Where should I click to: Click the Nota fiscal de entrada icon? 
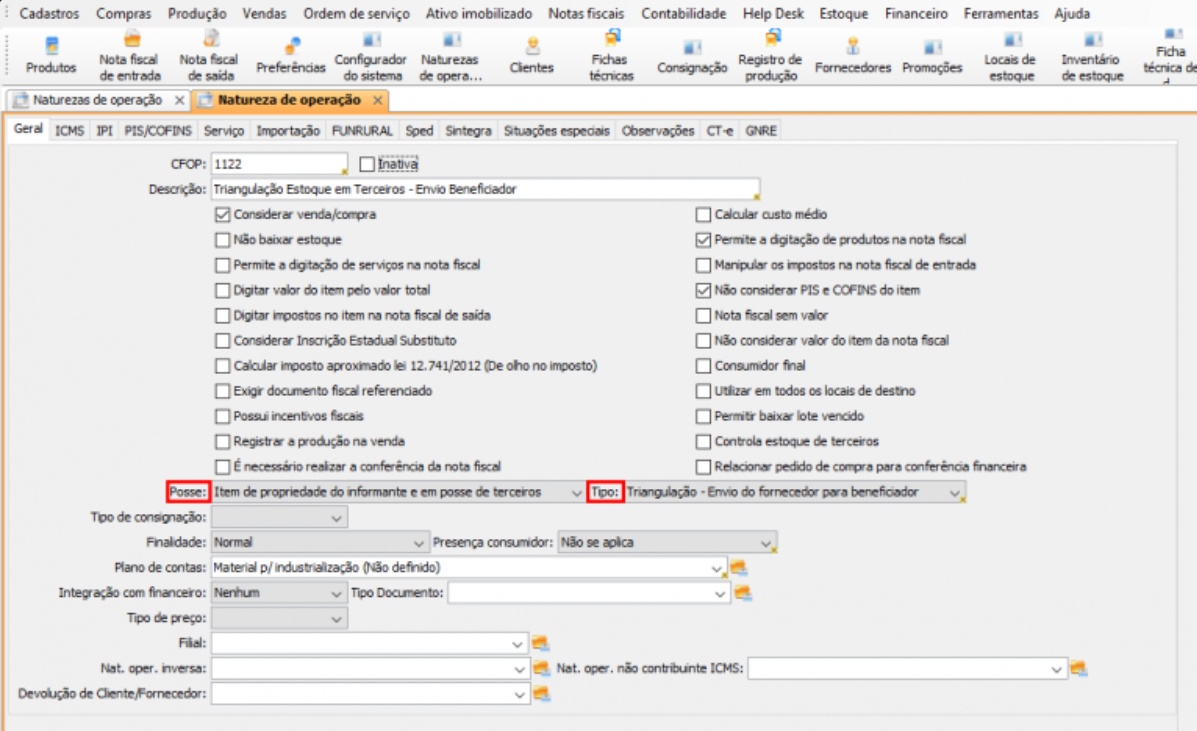pyautogui.click(x=129, y=56)
